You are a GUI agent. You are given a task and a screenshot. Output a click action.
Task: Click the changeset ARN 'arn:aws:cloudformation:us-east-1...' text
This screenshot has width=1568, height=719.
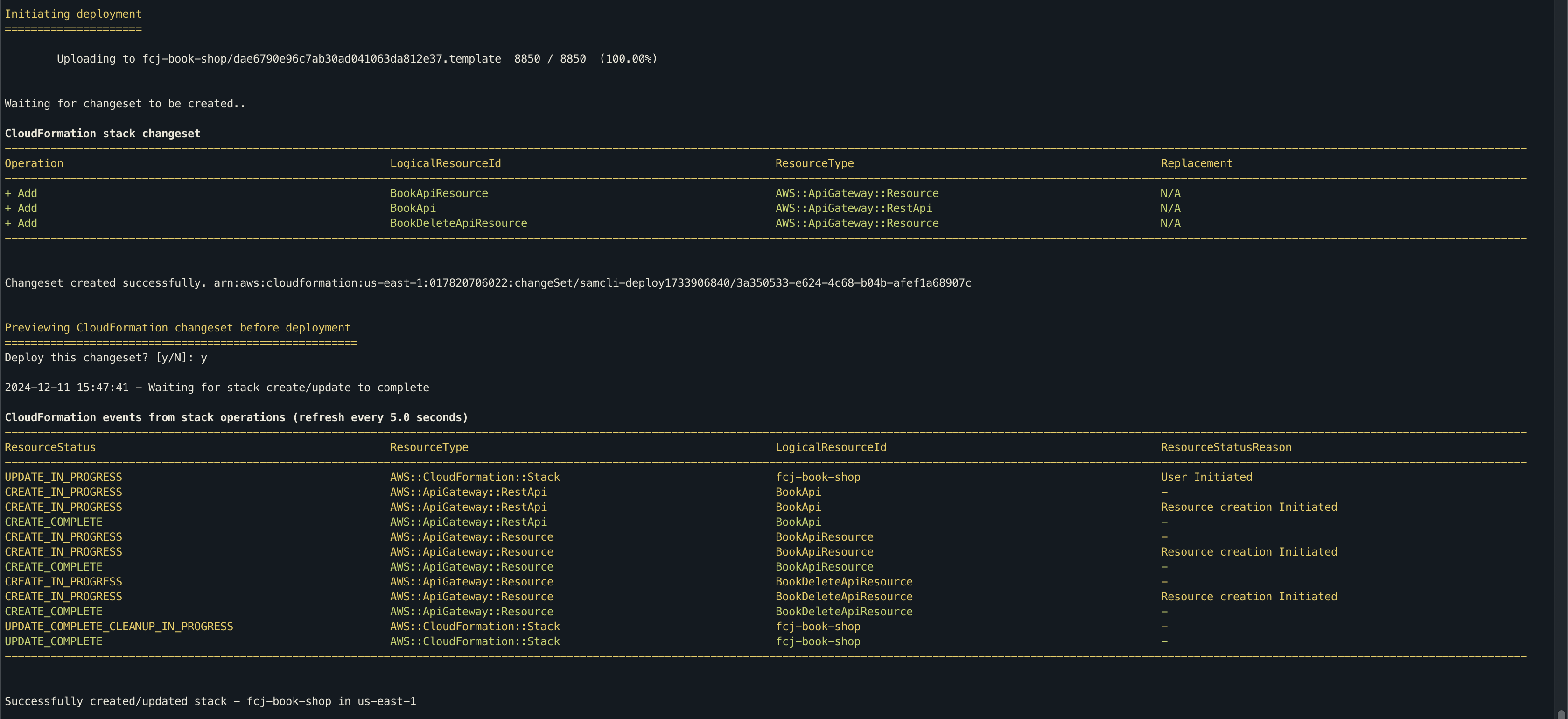tap(592, 283)
